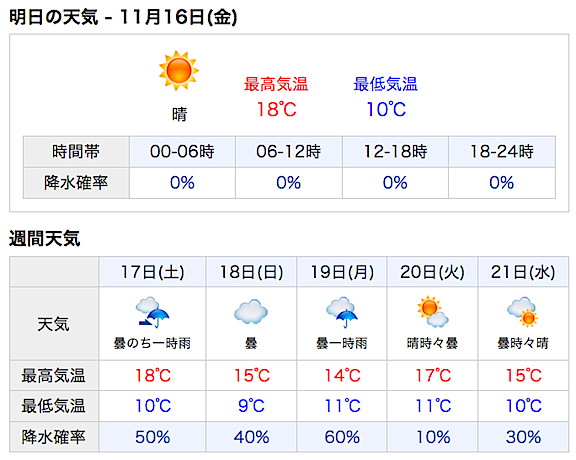Click the 60% precipitation value for 19日

342,437
